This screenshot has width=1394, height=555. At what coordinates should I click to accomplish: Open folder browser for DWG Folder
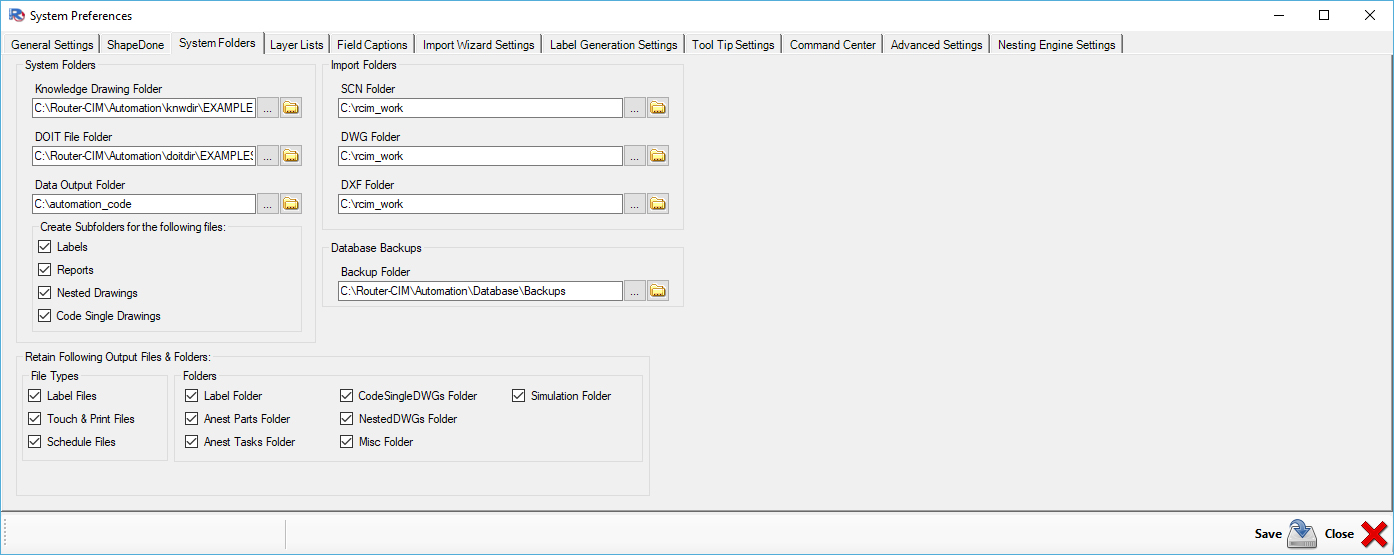(658, 156)
